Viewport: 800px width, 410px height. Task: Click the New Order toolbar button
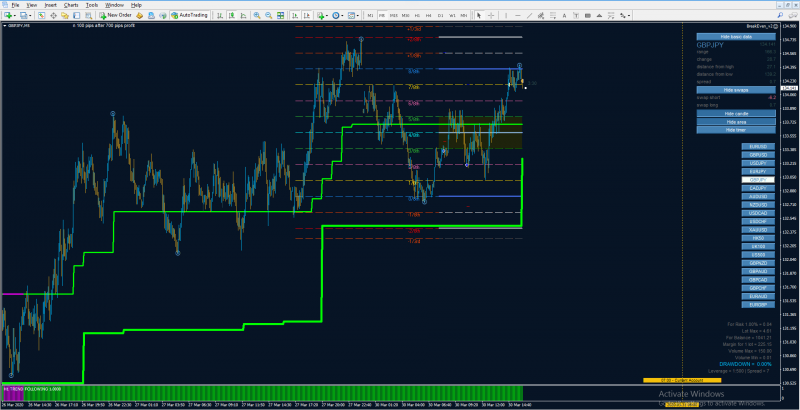click(x=115, y=15)
